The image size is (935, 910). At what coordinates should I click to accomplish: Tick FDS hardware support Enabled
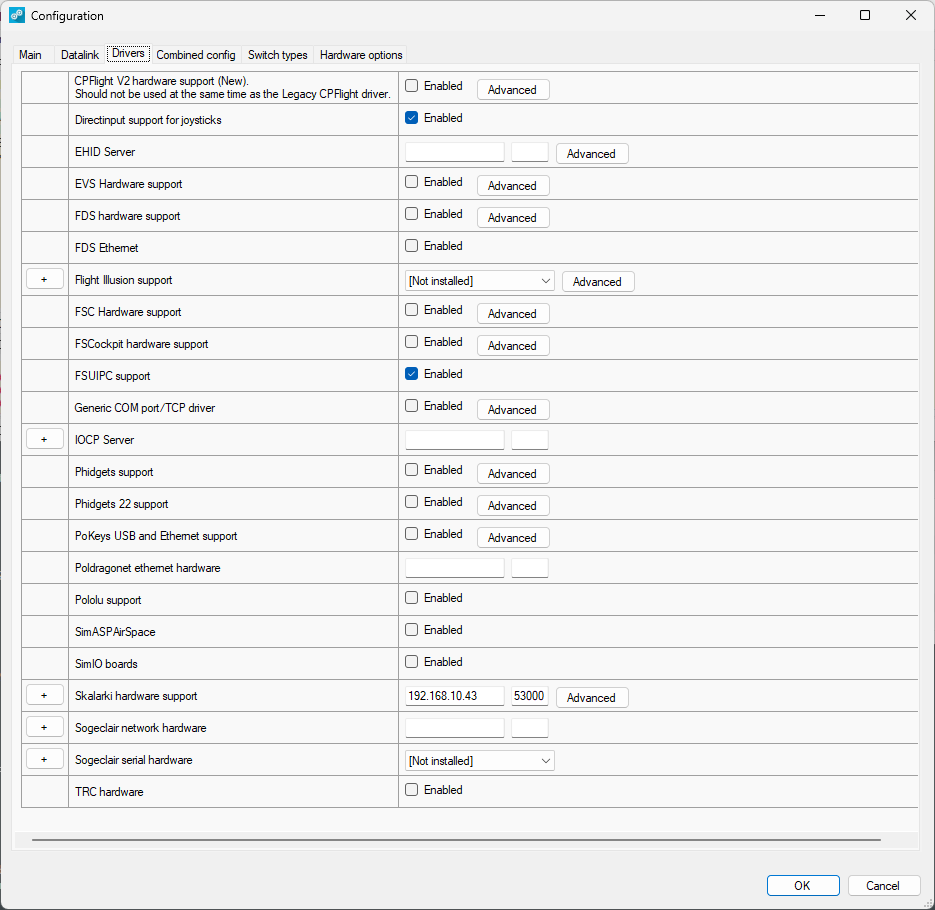coord(411,214)
